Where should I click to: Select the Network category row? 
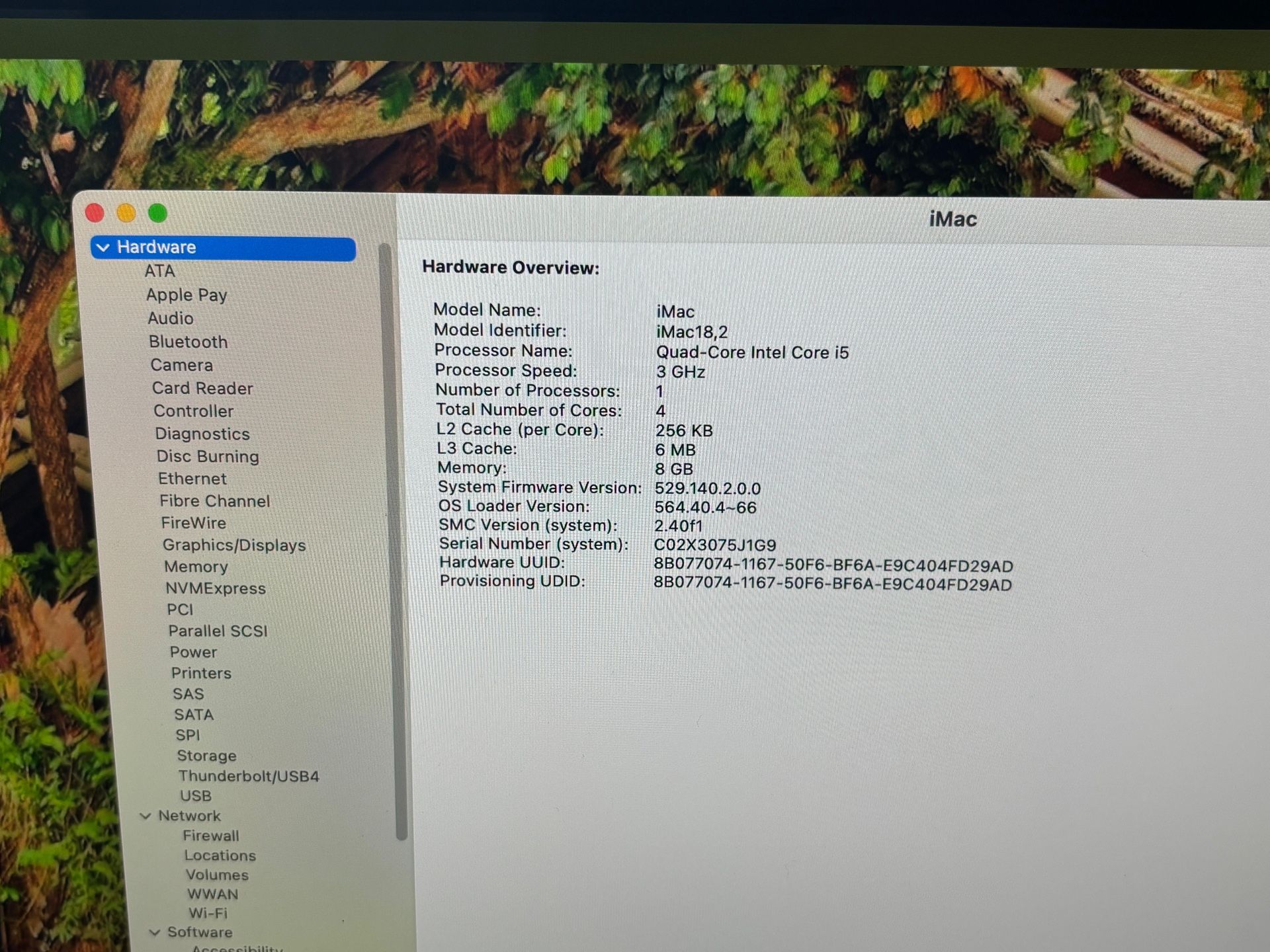point(189,816)
